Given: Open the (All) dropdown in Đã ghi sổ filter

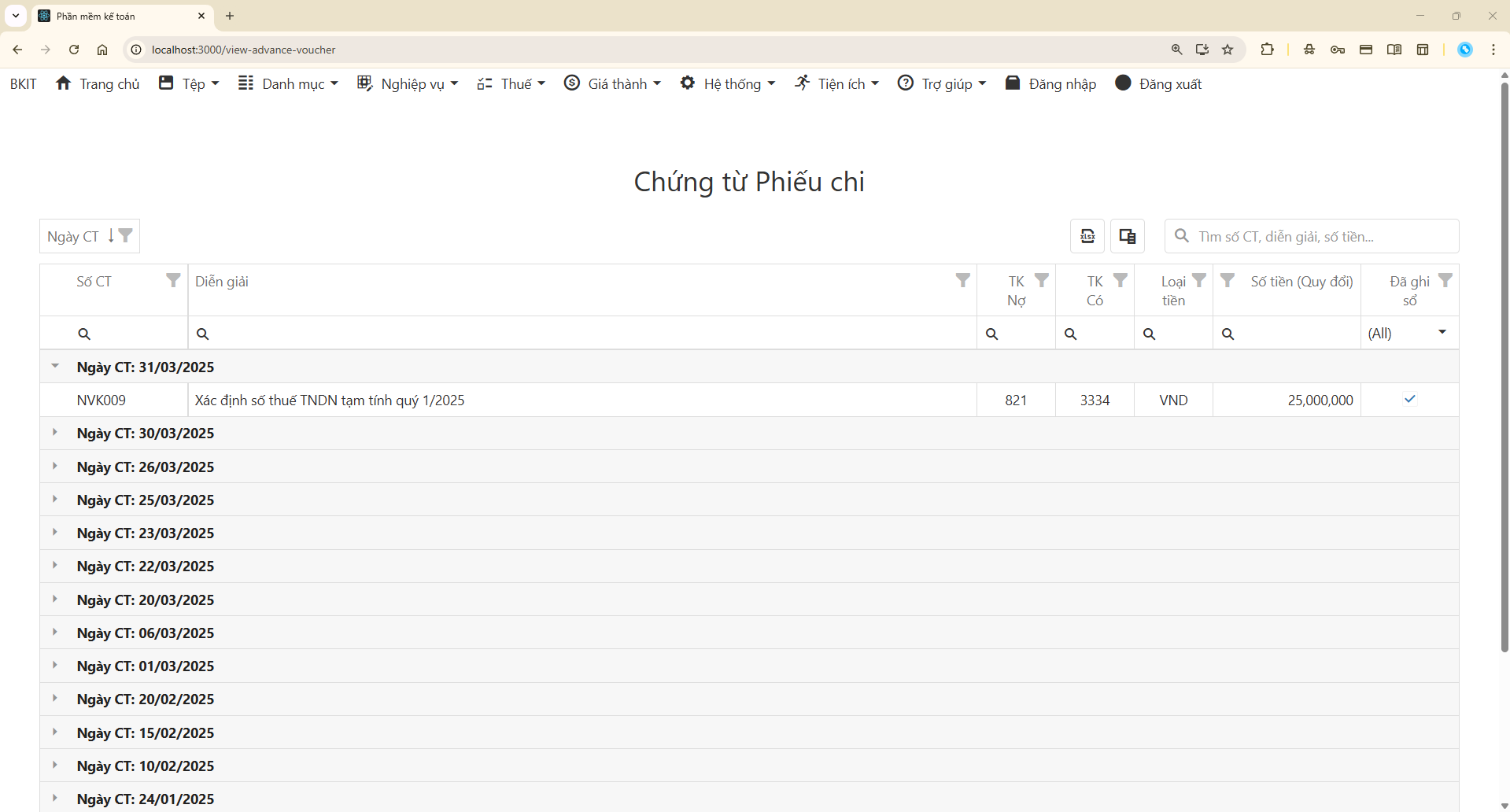Looking at the screenshot, I should tap(1442, 332).
